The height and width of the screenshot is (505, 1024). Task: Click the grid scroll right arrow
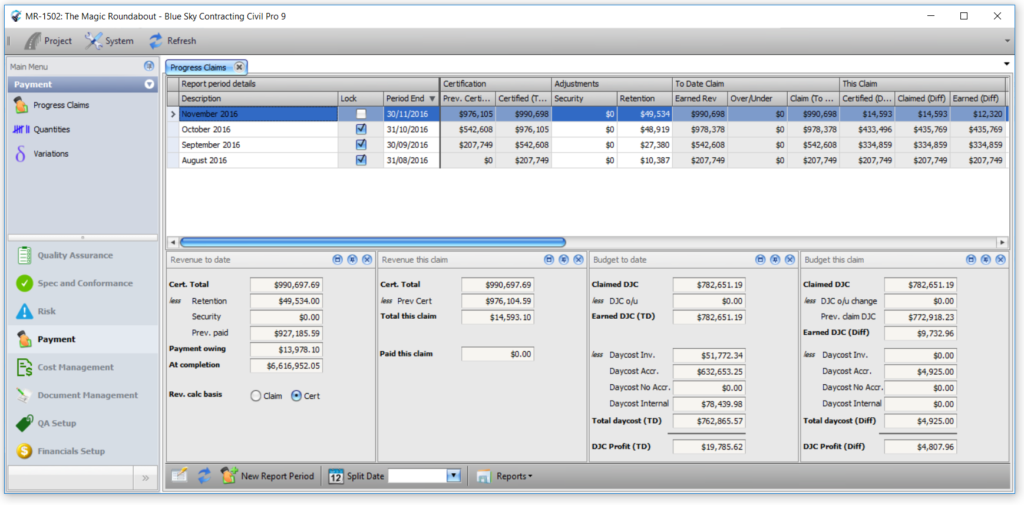tap(1002, 242)
